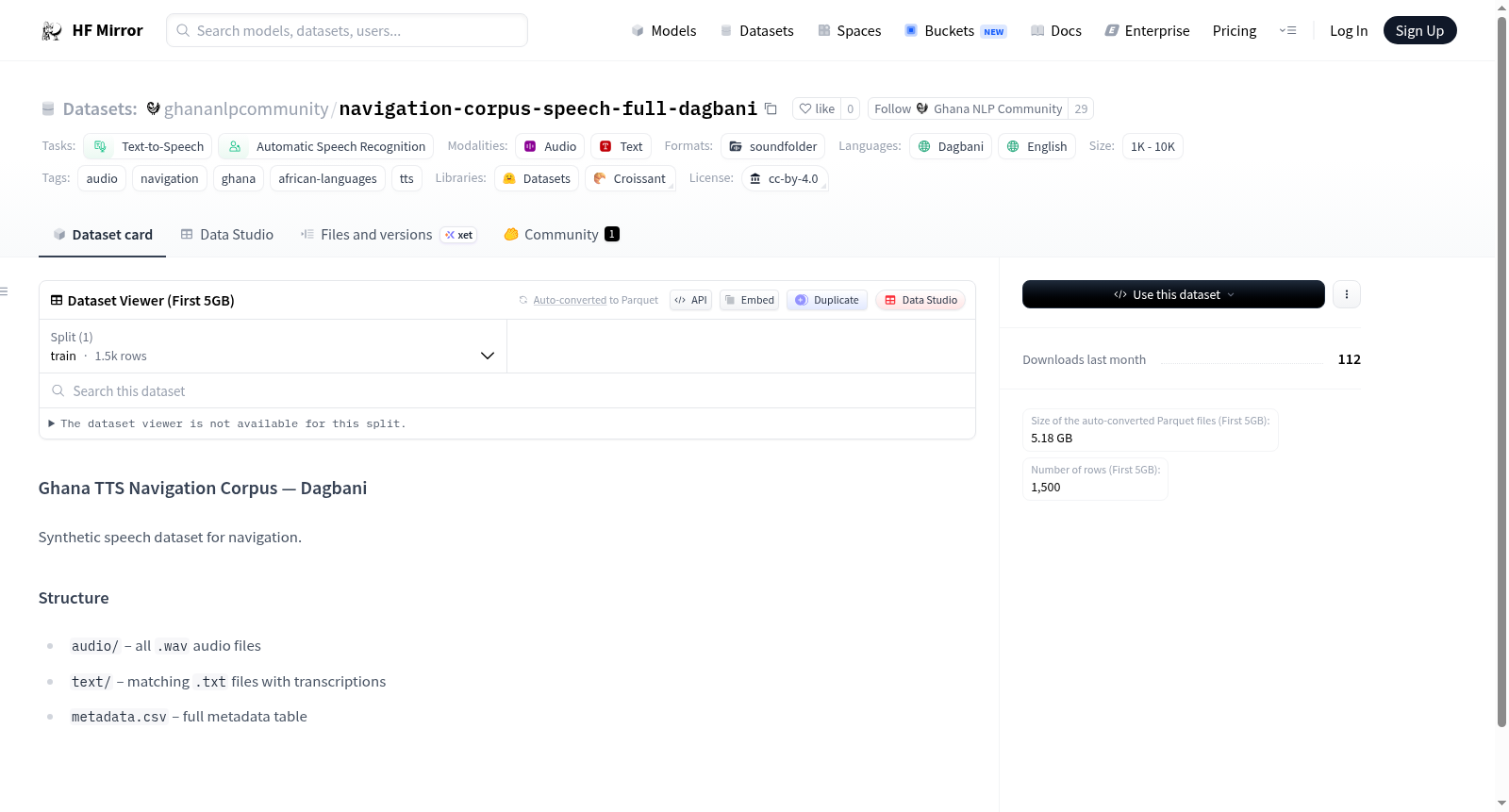Open the Community tab
1509x812 pixels.
click(562, 235)
